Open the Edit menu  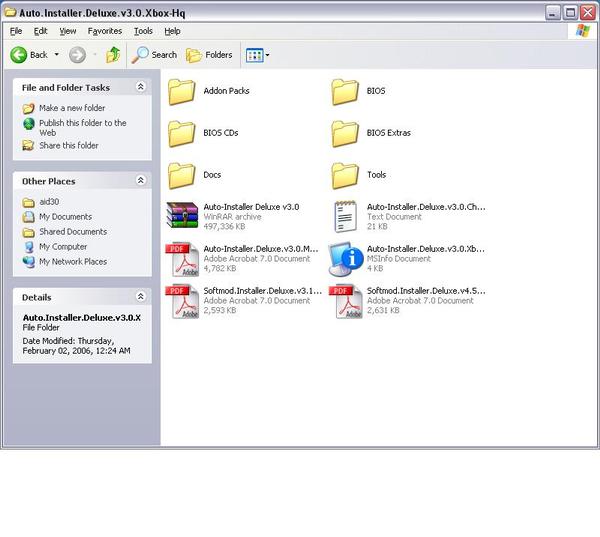click(40, 31)
